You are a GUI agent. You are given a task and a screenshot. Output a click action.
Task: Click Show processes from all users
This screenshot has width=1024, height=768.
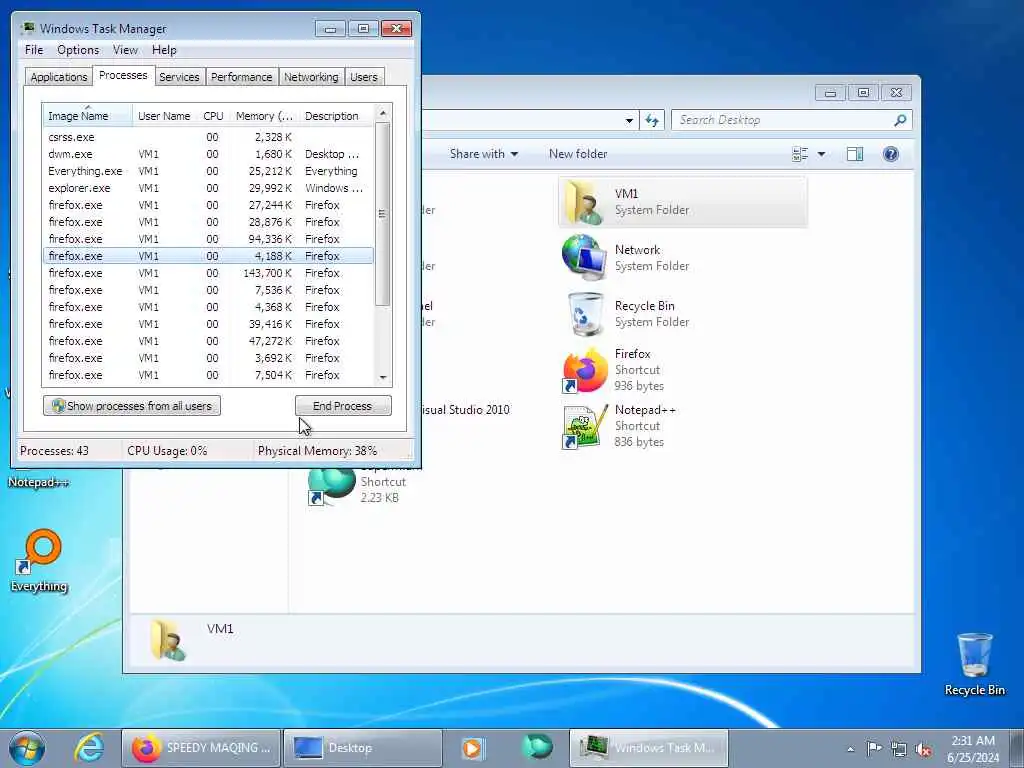click(x=132, y=406)
